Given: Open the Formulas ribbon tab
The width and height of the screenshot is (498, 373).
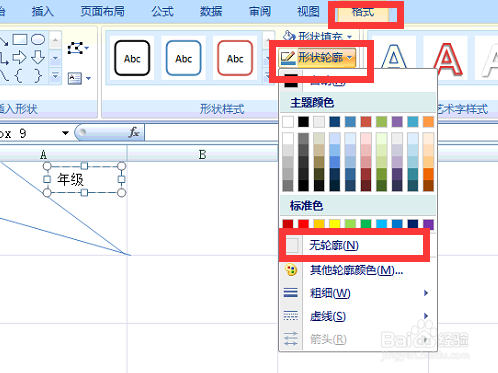Looking at the screenshot, I should tap(163, 11).
